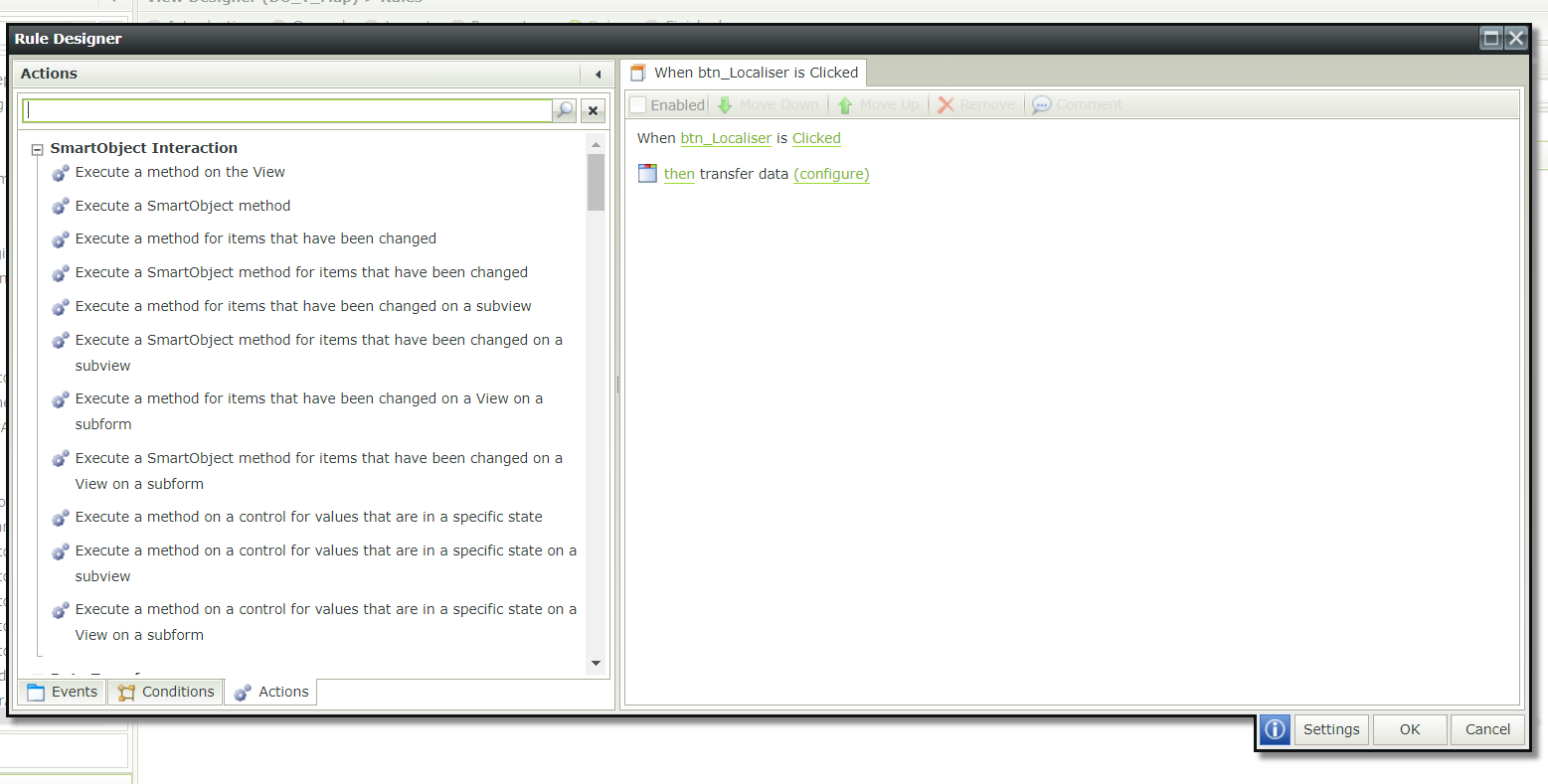Collapse the SmartObject Interaction group
Screen dimensions: 1548x784
tap(38, 150)
